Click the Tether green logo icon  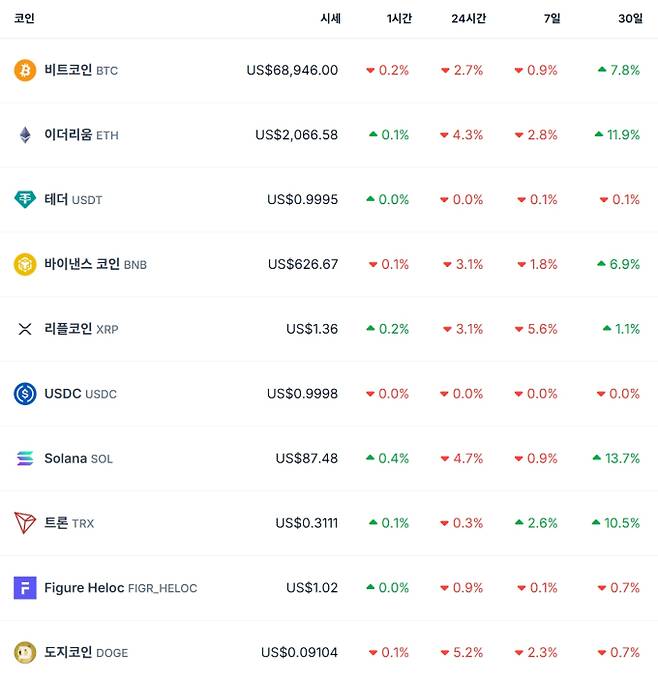pos(25,199)
